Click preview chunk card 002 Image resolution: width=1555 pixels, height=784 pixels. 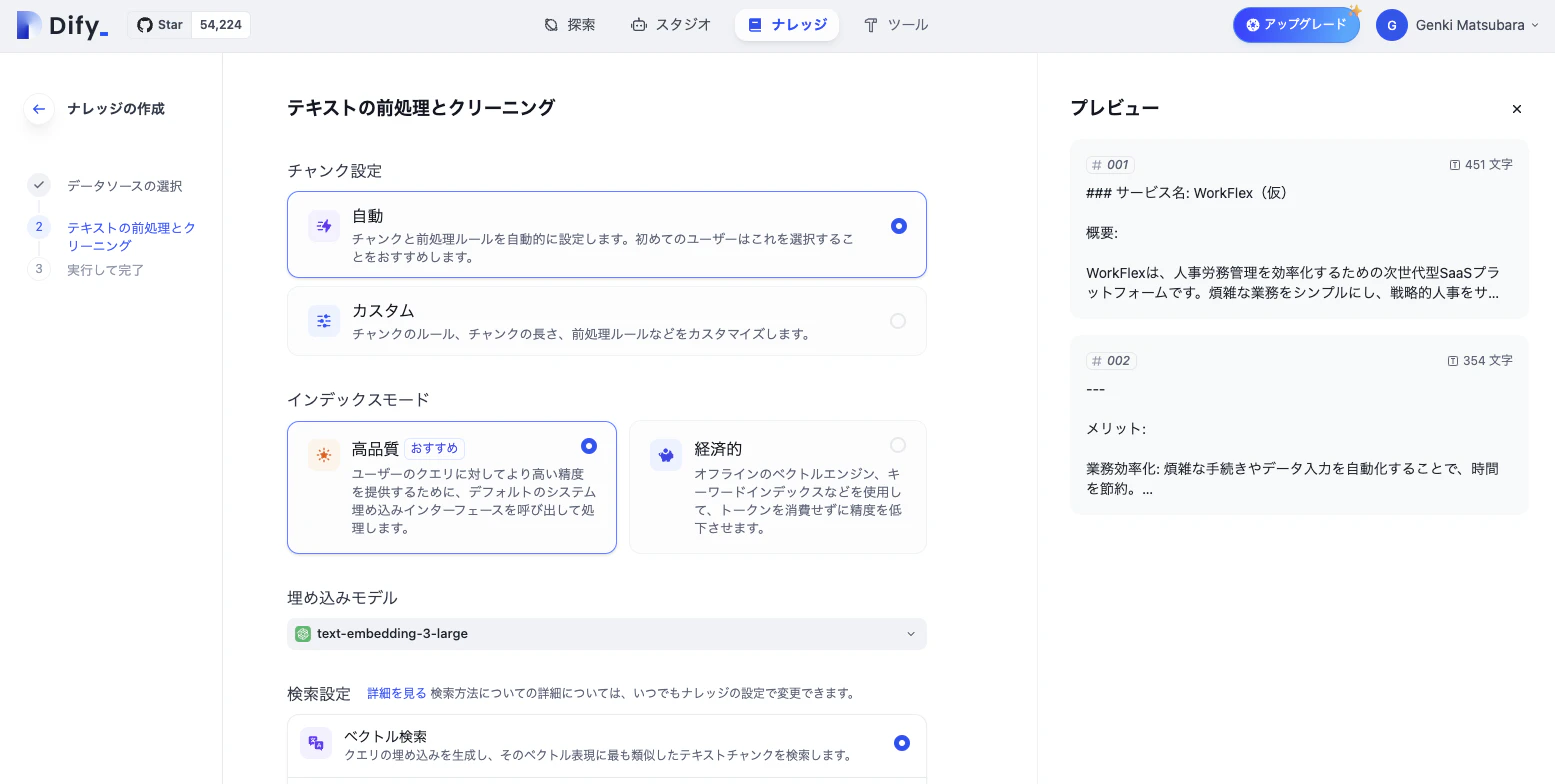pos(1299,425)
